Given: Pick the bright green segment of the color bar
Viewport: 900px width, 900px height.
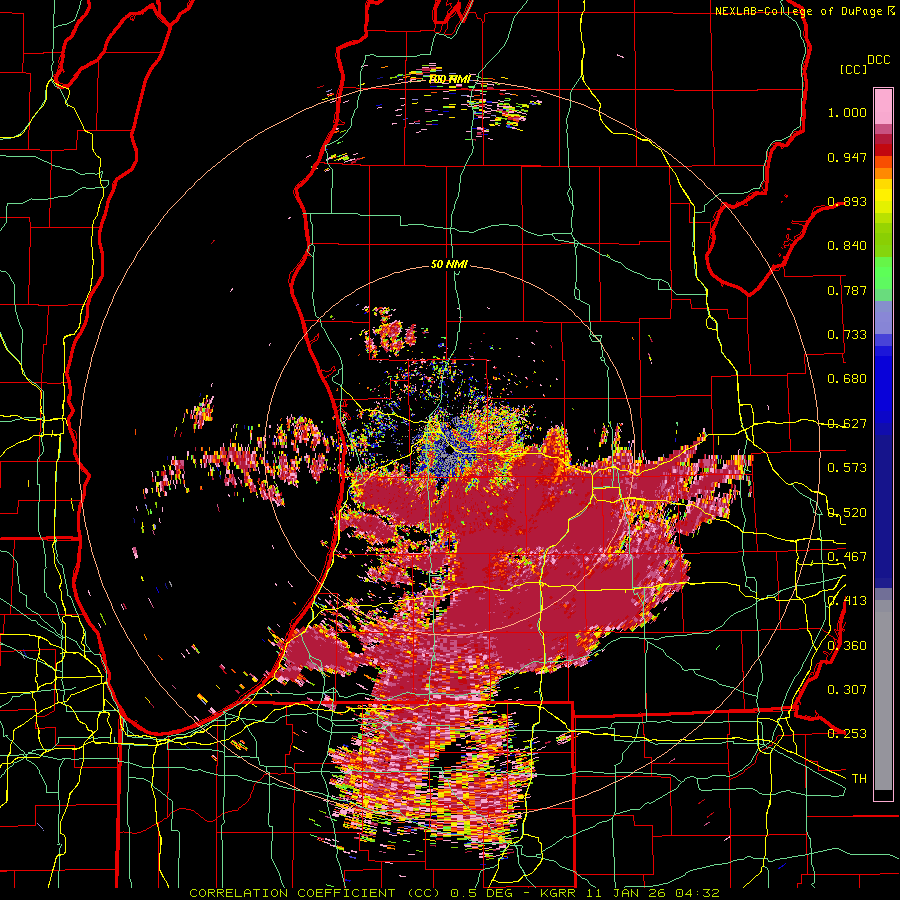Looking at the screenshot, I should (883, 273).
